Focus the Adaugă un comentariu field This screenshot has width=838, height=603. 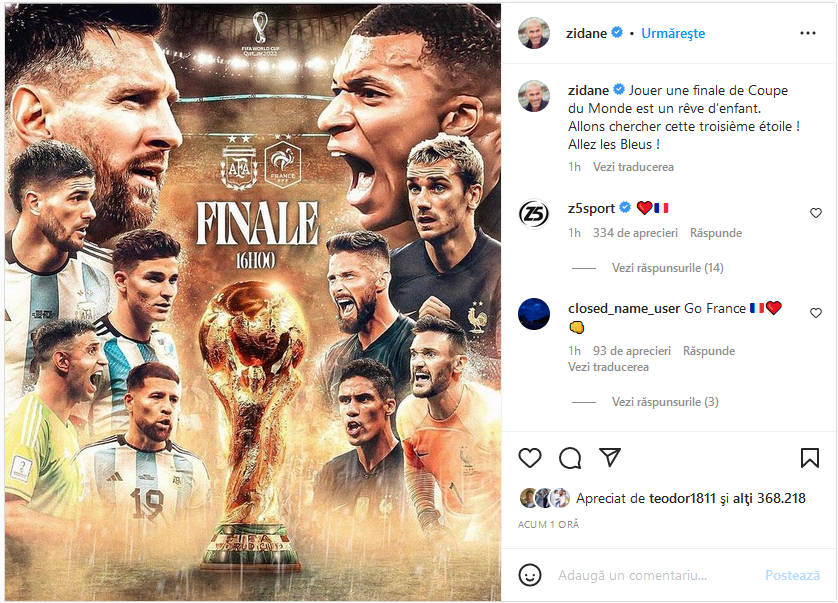click(x=632, y=575)
